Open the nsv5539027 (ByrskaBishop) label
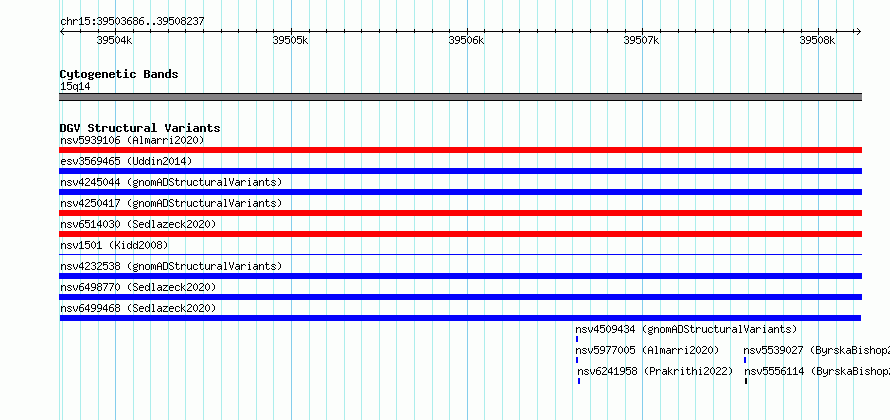Screen dimensions: 890x420 [x=817, y=350]
